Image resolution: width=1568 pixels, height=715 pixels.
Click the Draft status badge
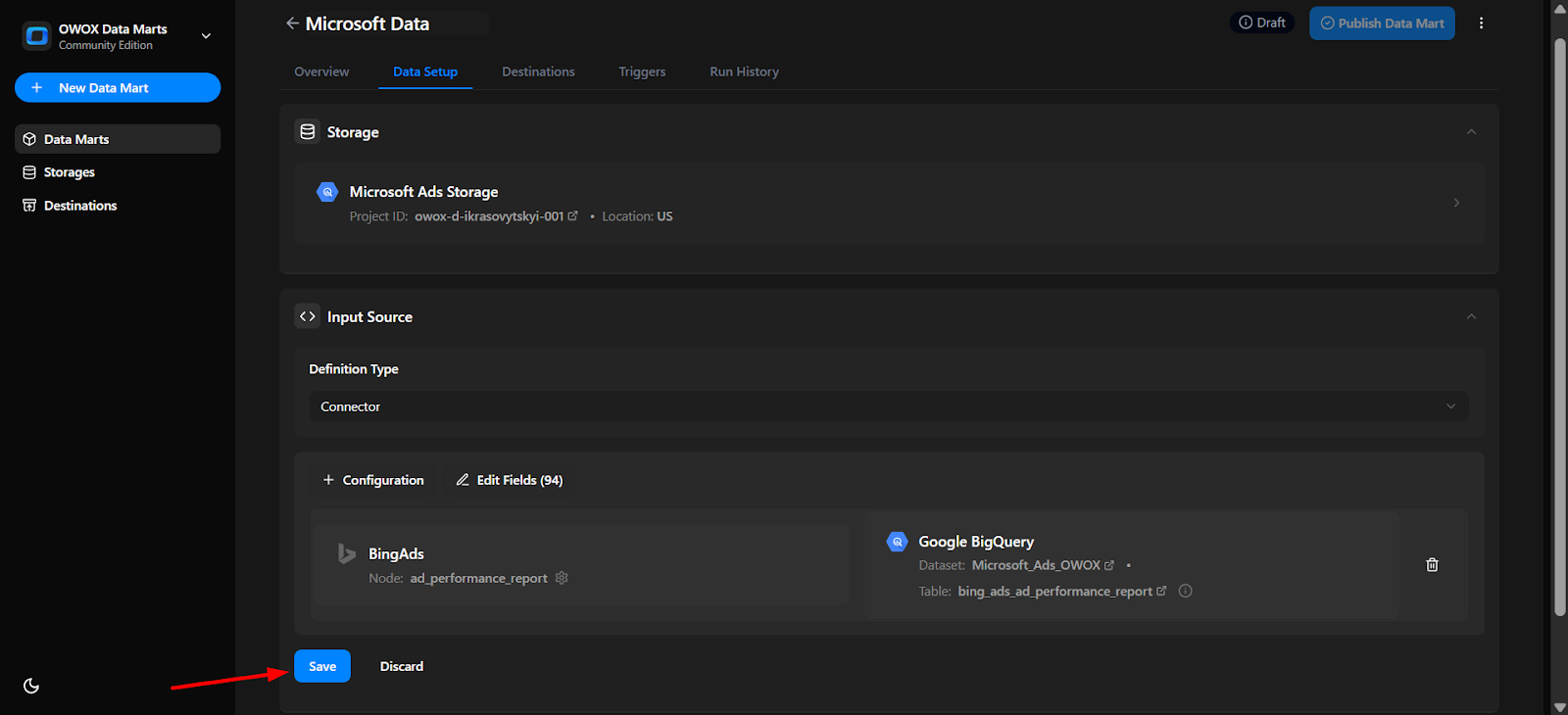pos(1262,23)
